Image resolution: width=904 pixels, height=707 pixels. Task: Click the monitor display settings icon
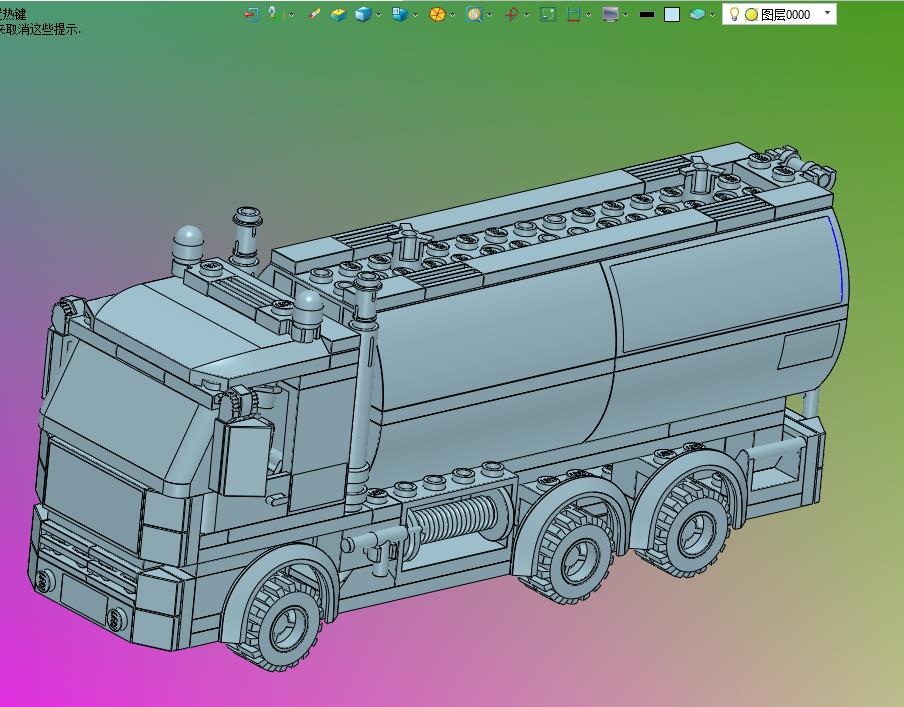click(x=610, y=14)
